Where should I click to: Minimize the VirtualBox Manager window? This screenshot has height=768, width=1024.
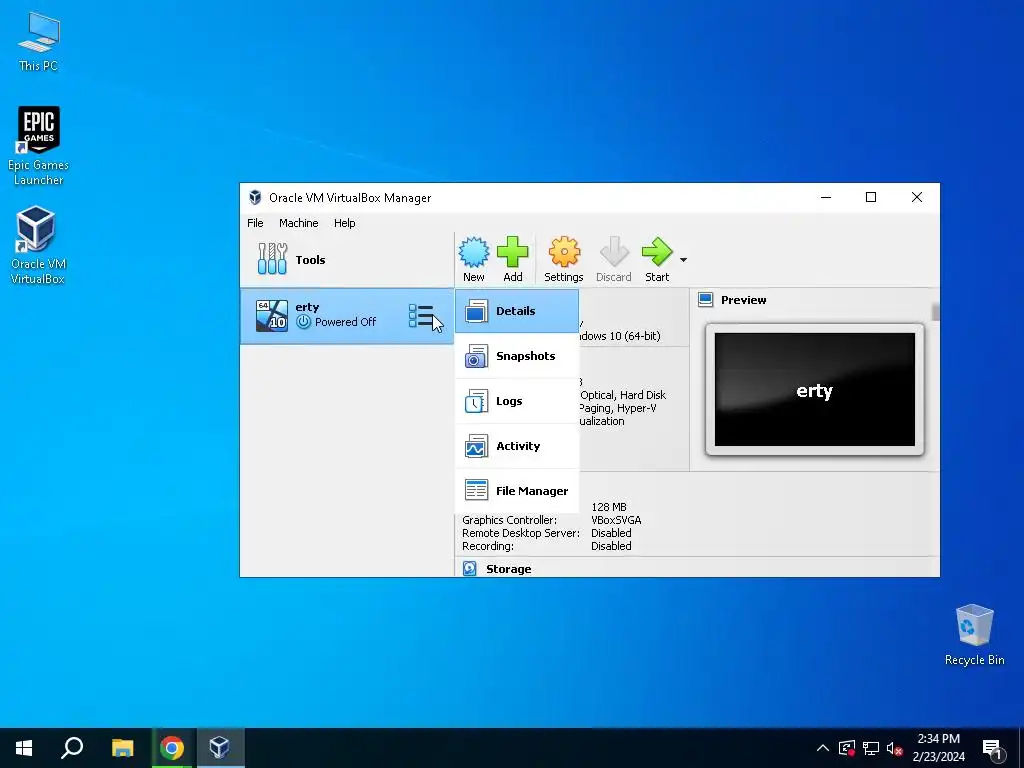(x=826, y=197)
